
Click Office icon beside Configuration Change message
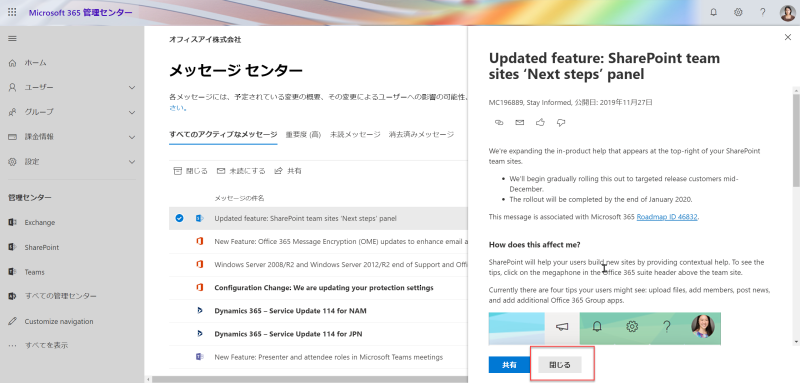pyautogui.click(x=199, y=288)
